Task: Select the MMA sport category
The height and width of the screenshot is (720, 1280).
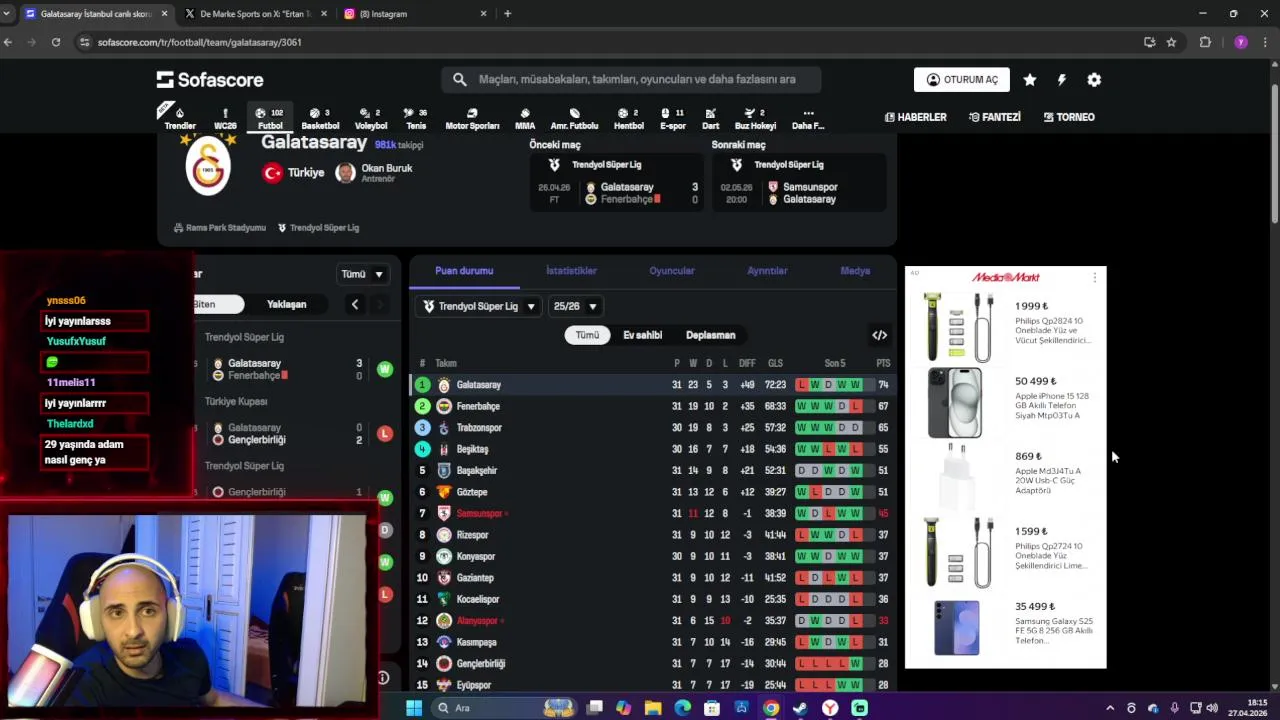Action: [525, 118]
